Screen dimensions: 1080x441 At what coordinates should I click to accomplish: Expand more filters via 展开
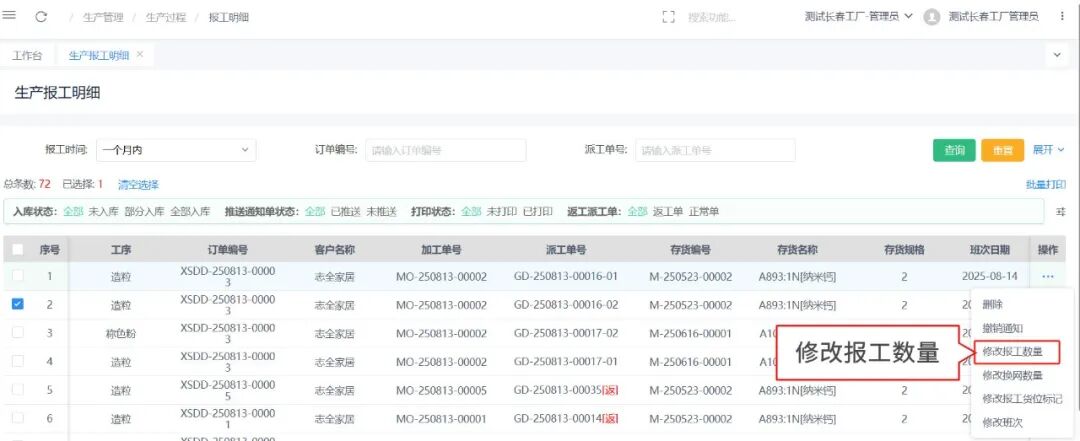coord(1048,150)
